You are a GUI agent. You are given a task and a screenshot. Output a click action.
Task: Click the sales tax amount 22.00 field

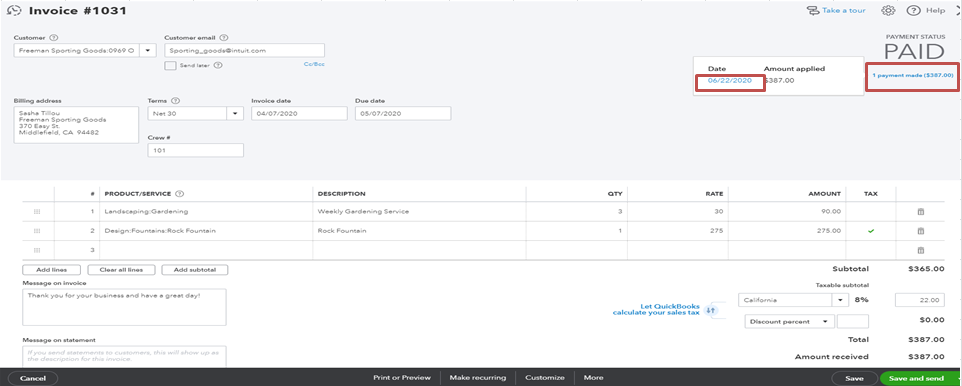click(x=920, y=301)
